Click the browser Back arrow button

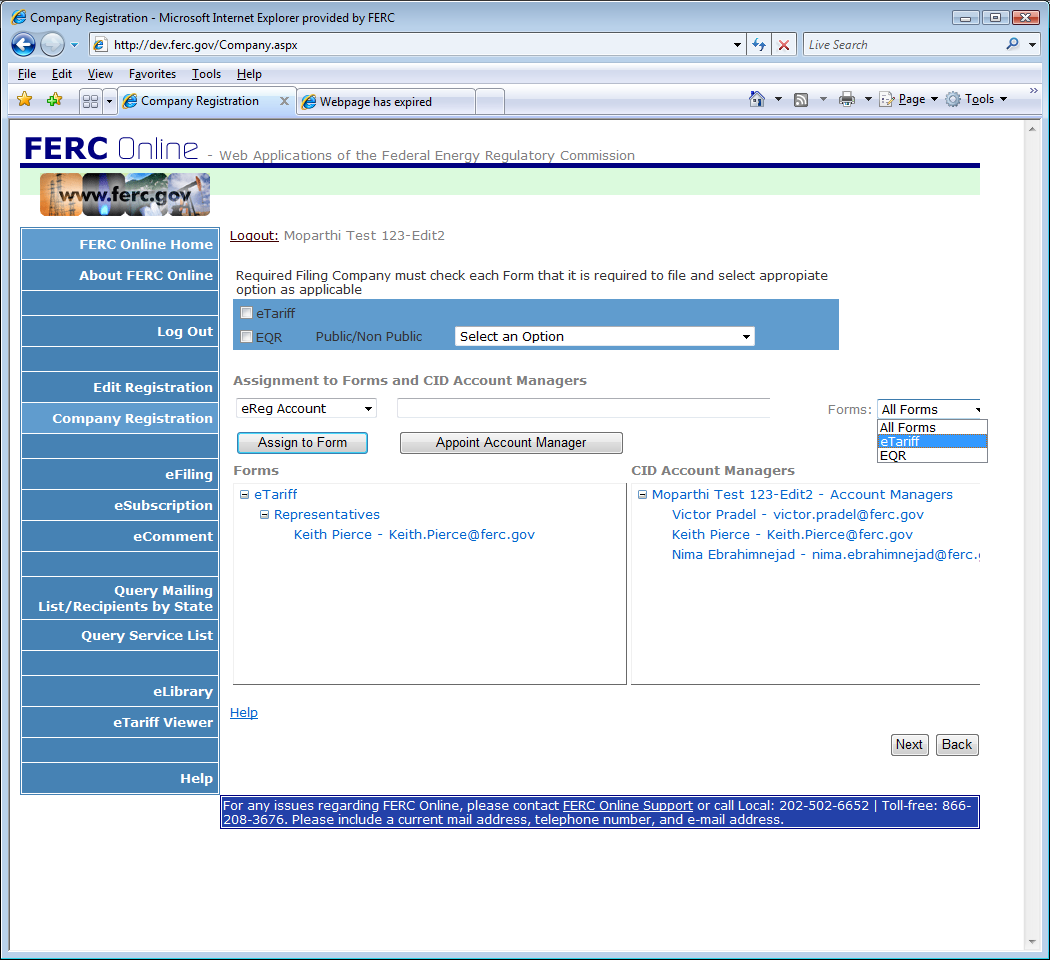coord(23,45)
